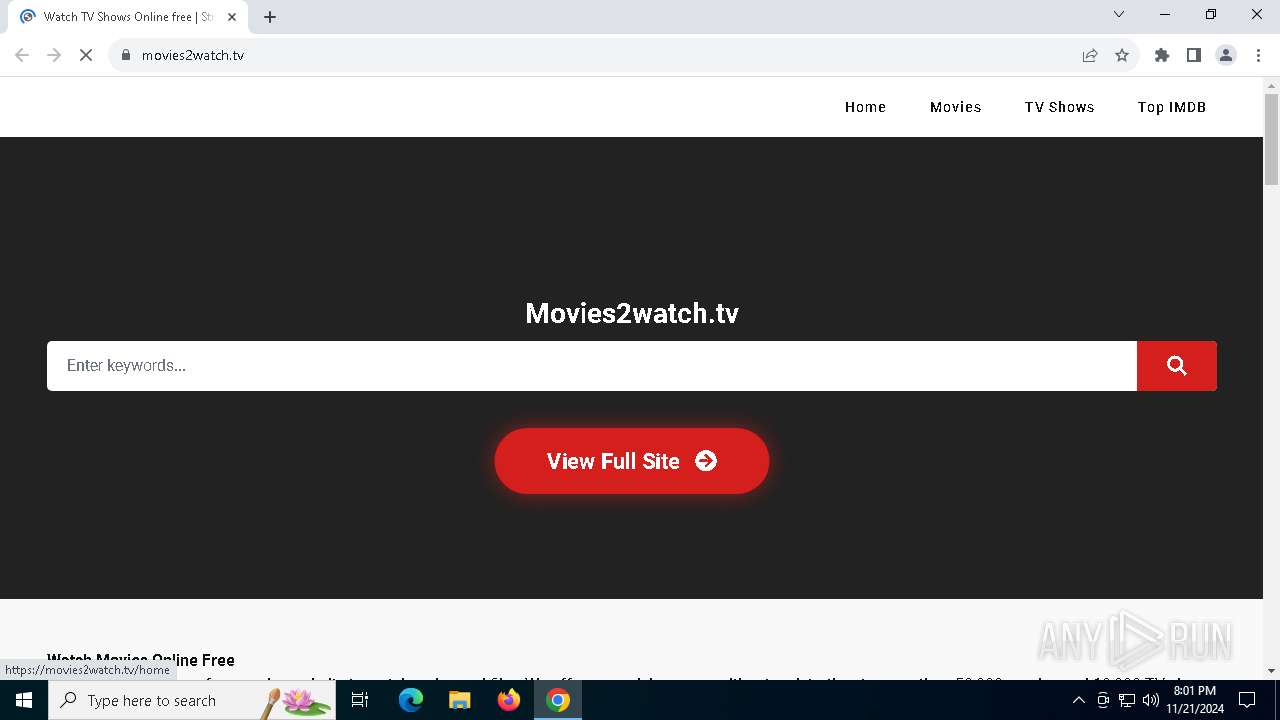1280x720 pixels.
Task: Open Task View on the taskbar
Action: tap(360, 700)
